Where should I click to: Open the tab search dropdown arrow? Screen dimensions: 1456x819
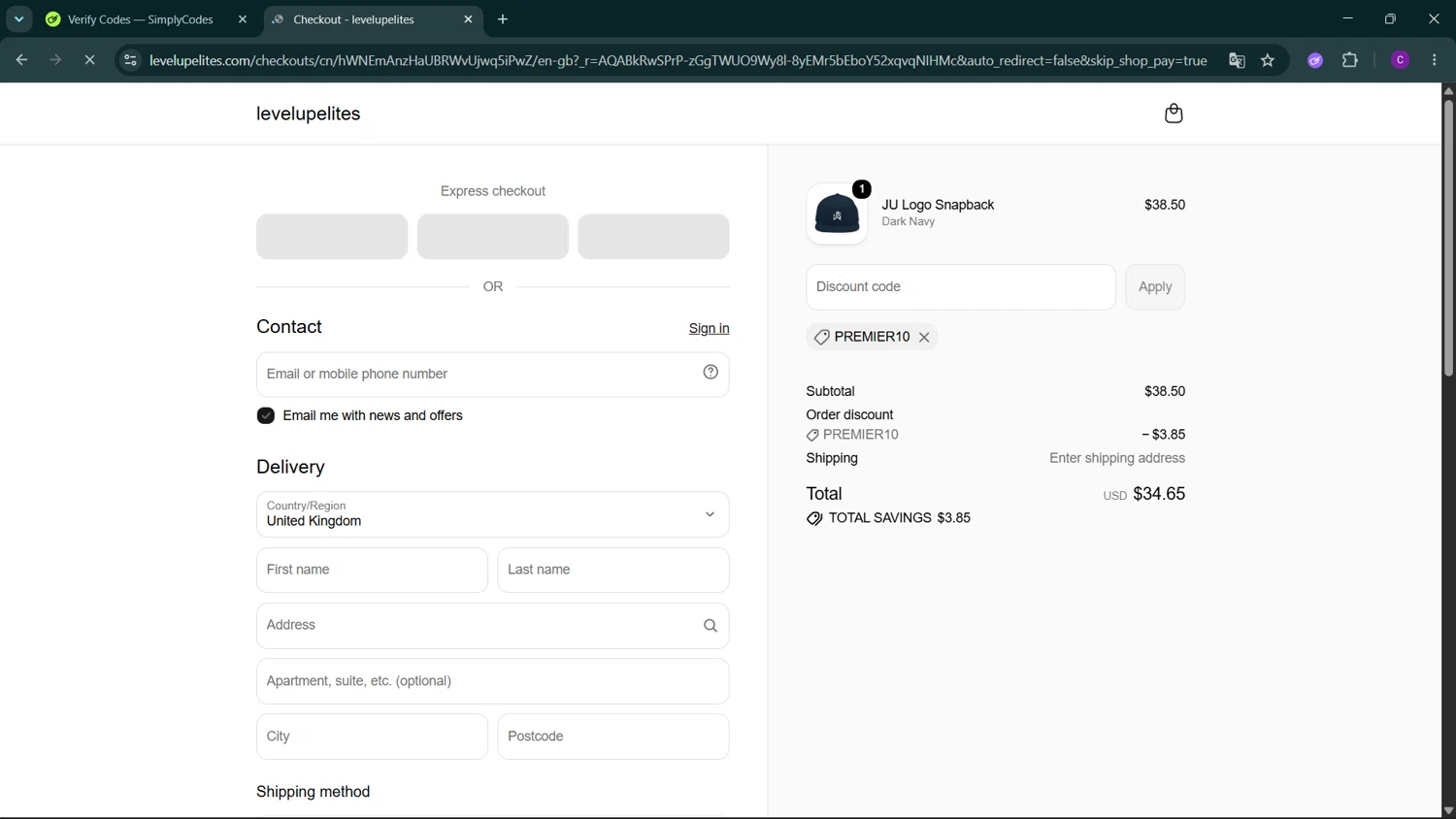[18, 19]
